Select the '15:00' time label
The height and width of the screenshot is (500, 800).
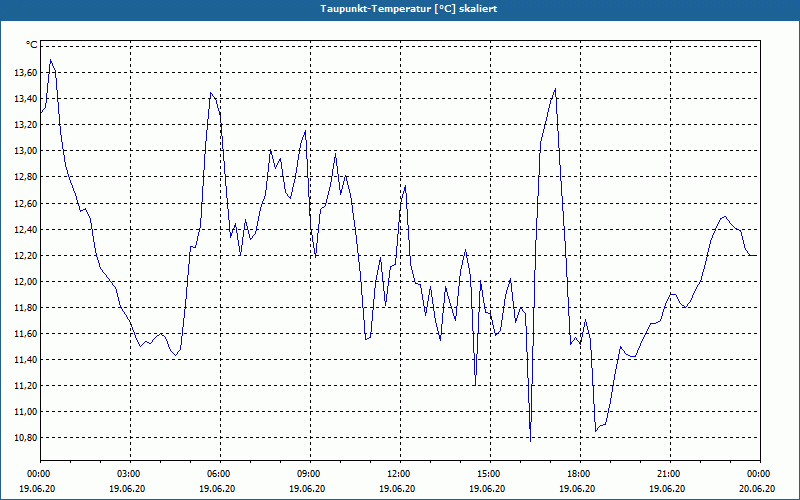[488, 474]
